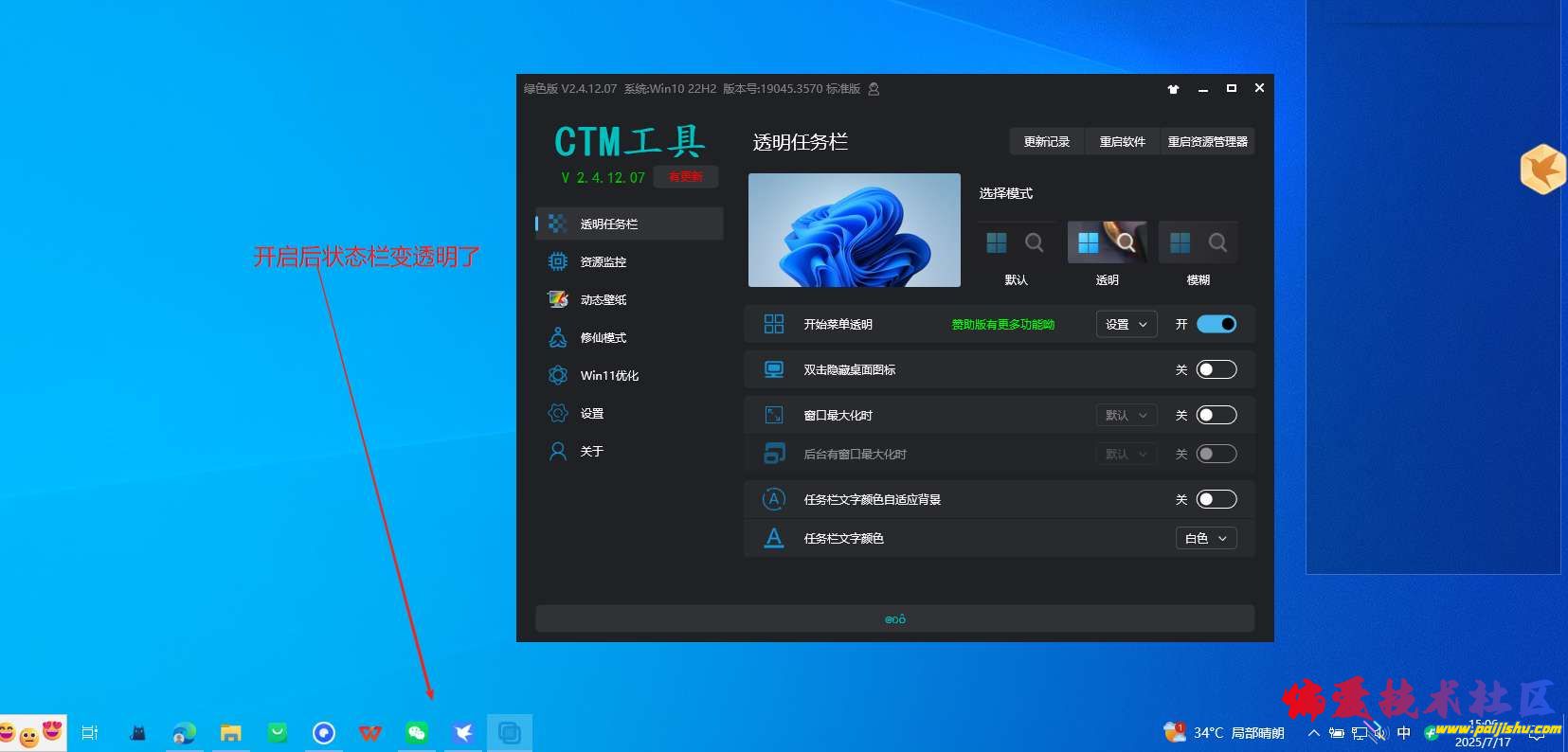Turn off 开始菜单透明 toggle
1568x752 pixels.
coord(1217,325)
